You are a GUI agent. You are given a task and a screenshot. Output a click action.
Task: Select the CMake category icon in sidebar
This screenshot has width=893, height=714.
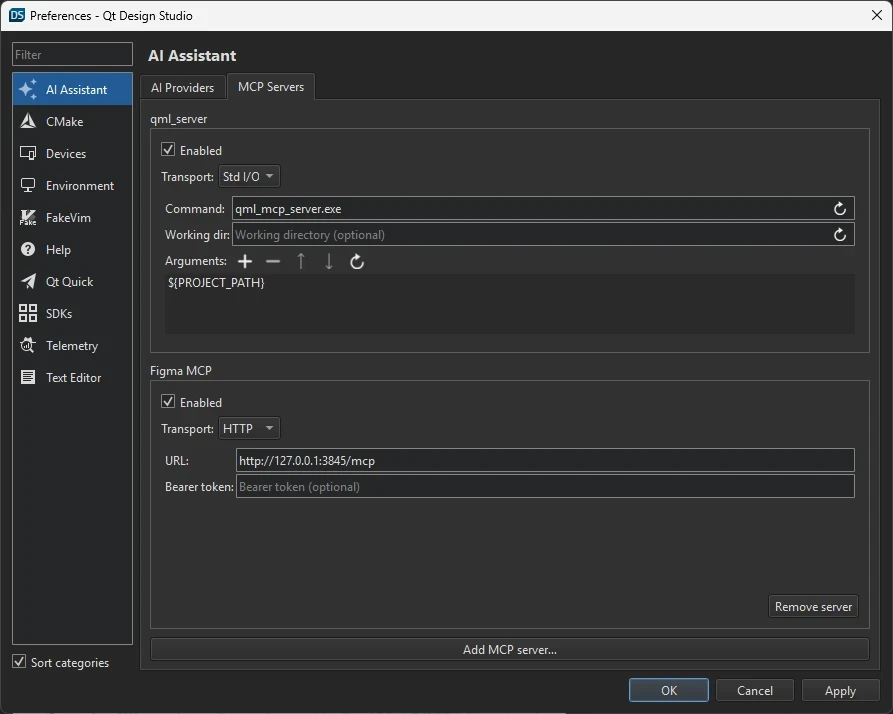tap(28, 121)
